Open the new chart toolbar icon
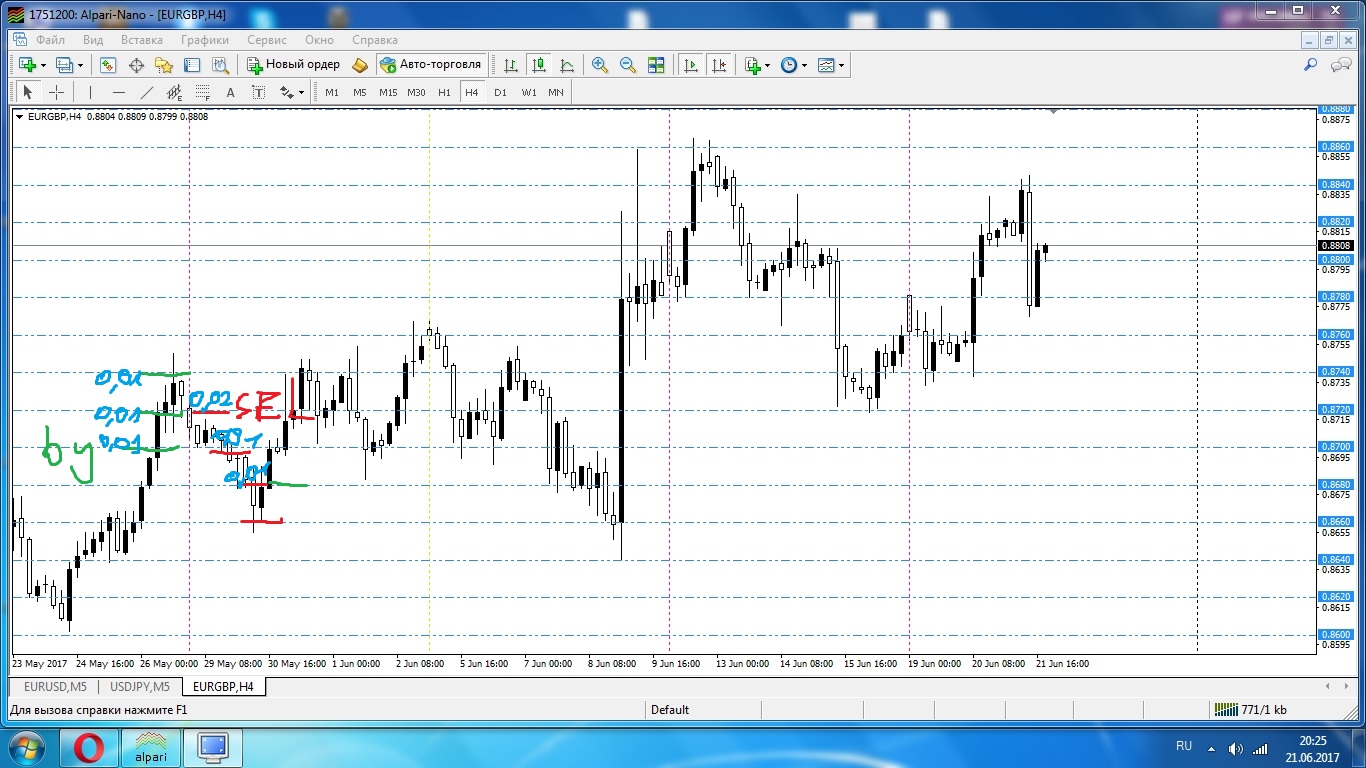 click(27, 65)
